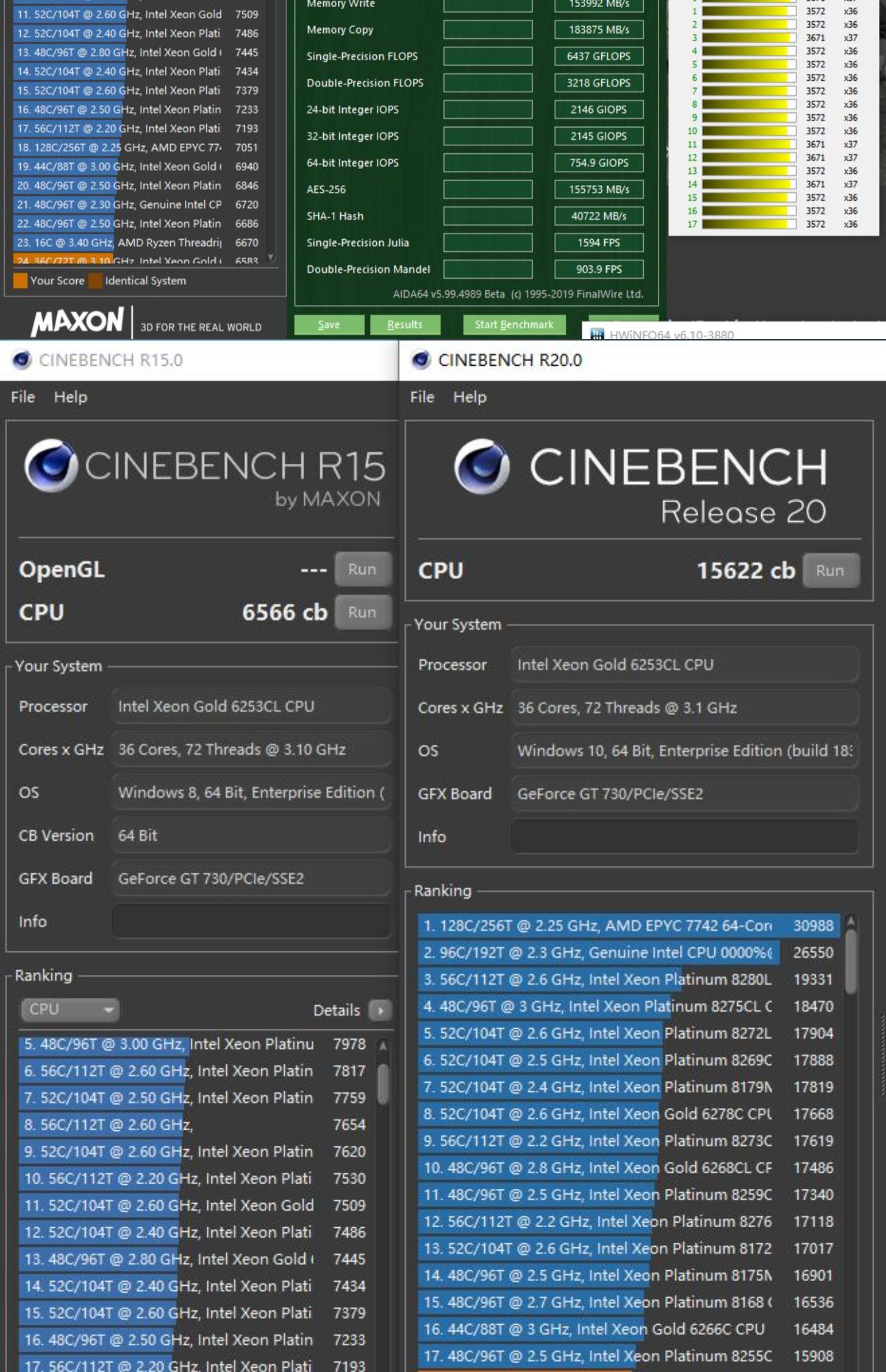Open the CPU ranking dropdown
This screenshot has width=886, height=1372.
[x=70, y=1010]
